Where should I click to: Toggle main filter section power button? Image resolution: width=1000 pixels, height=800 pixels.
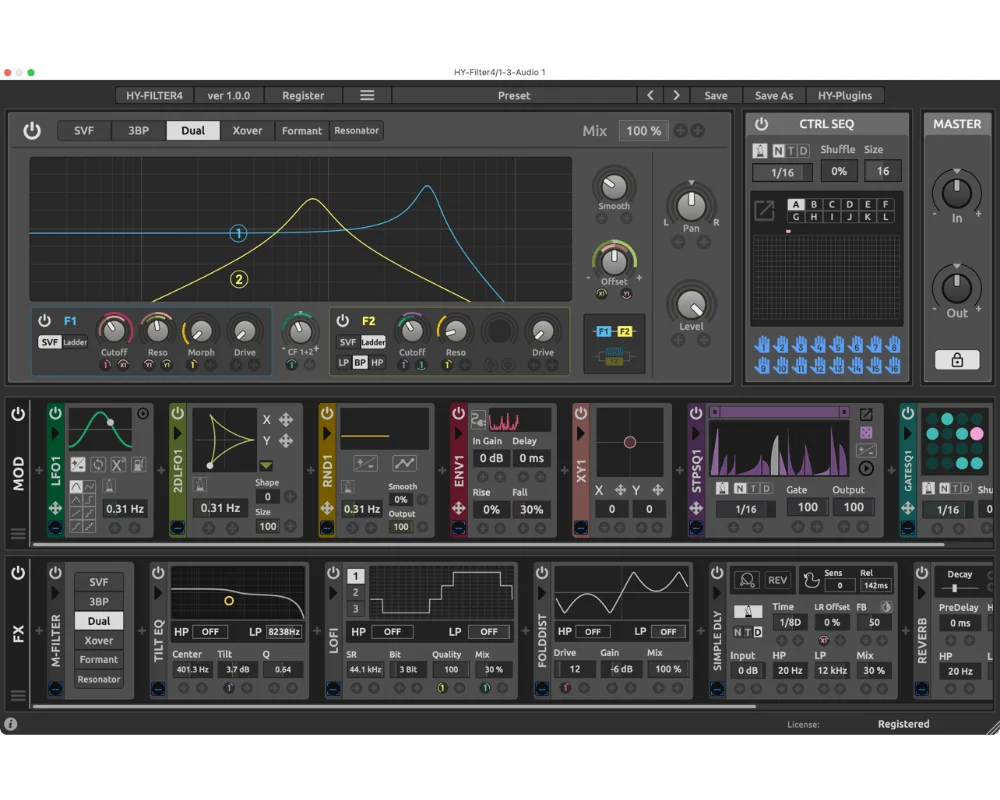click(32, 131)
